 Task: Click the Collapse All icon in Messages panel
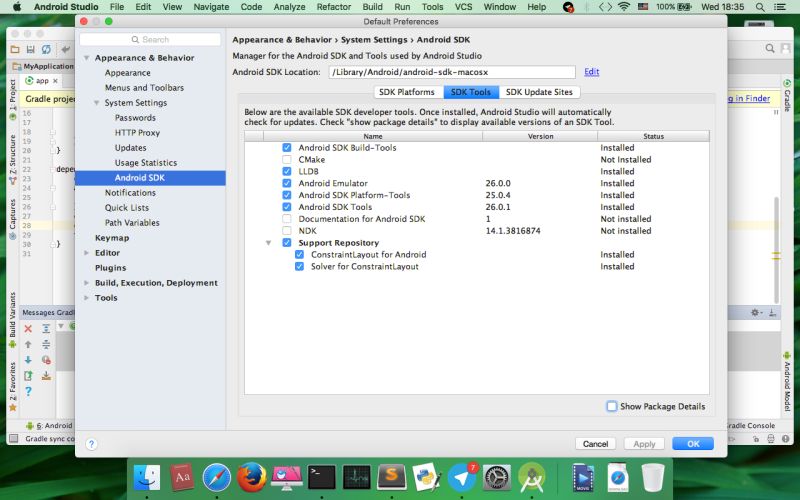(x=46, y=344)
